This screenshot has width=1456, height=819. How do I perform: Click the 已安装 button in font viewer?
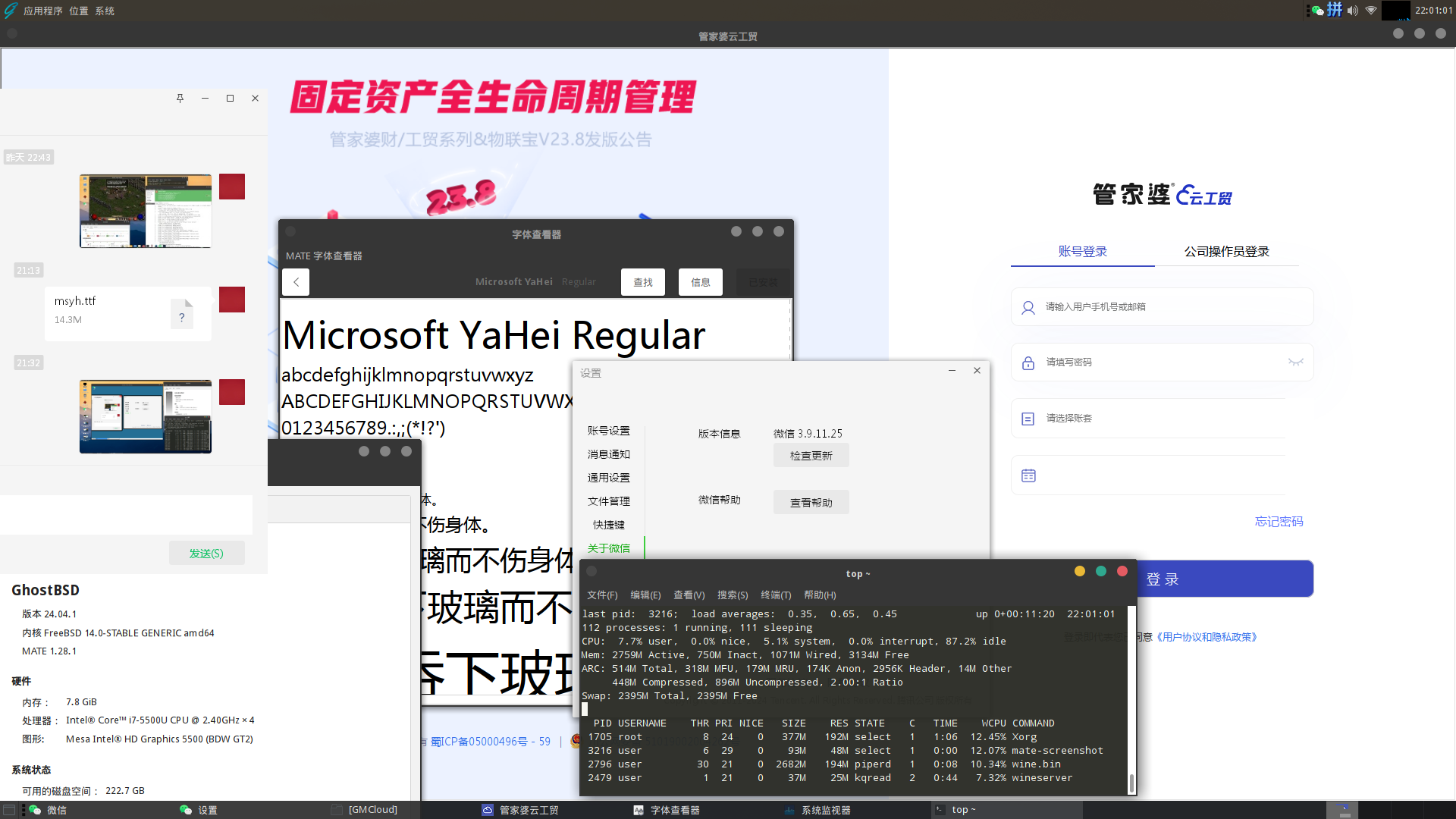(x=763, y=282)
